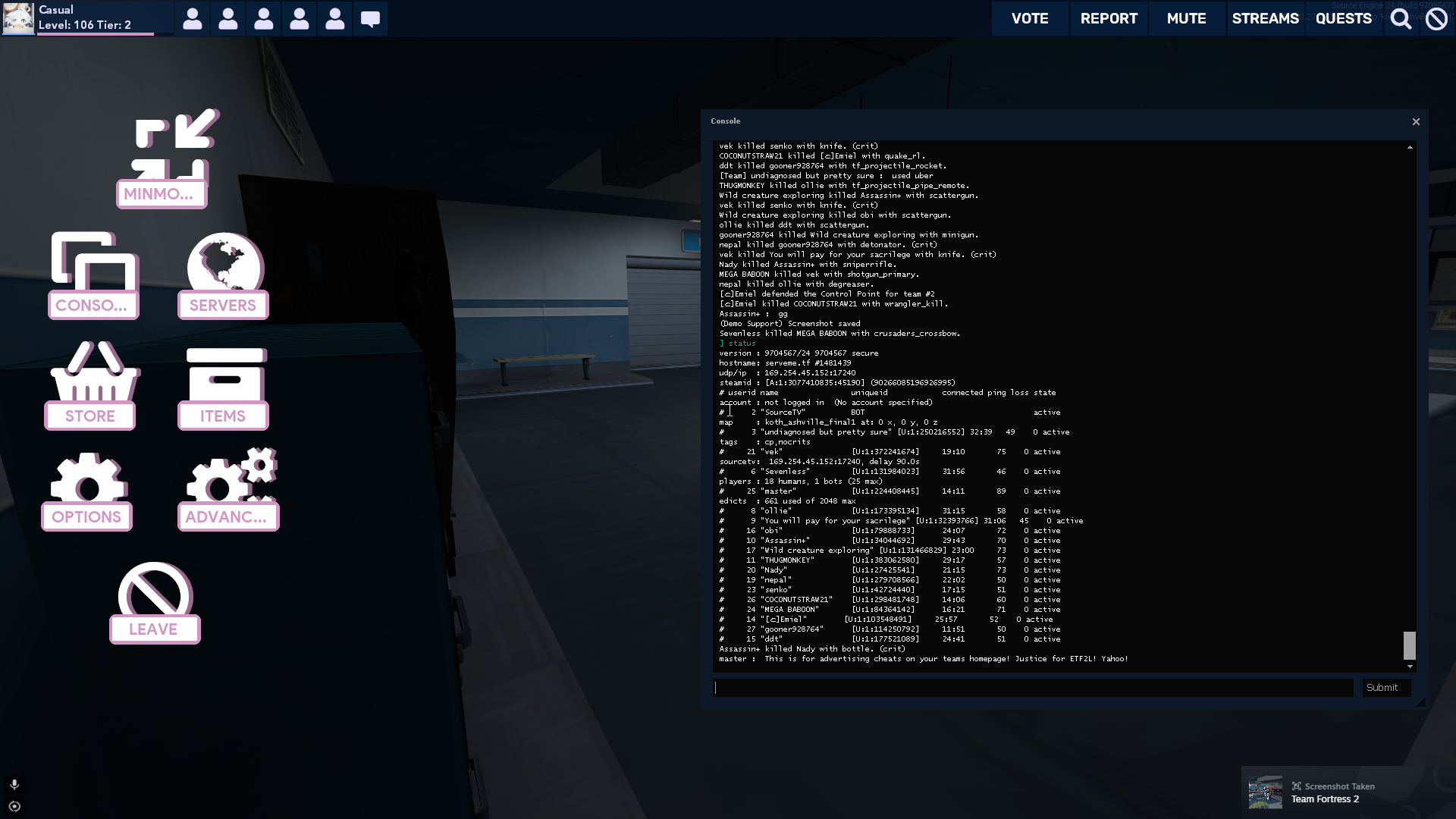Open the Options gear icon

[x=88, y=478]
